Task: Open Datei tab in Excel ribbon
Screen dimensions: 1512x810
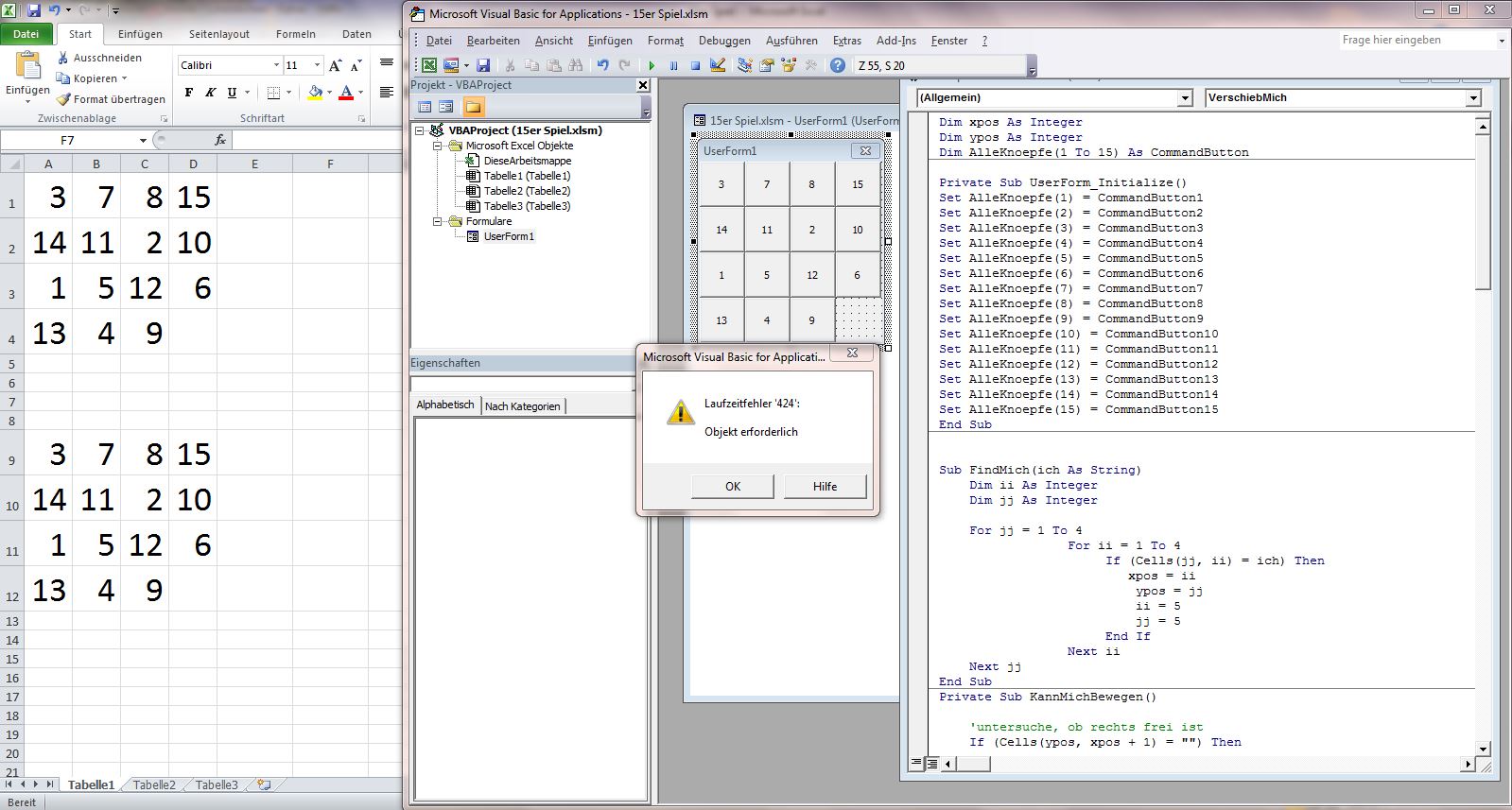Action: click(26, 34)
